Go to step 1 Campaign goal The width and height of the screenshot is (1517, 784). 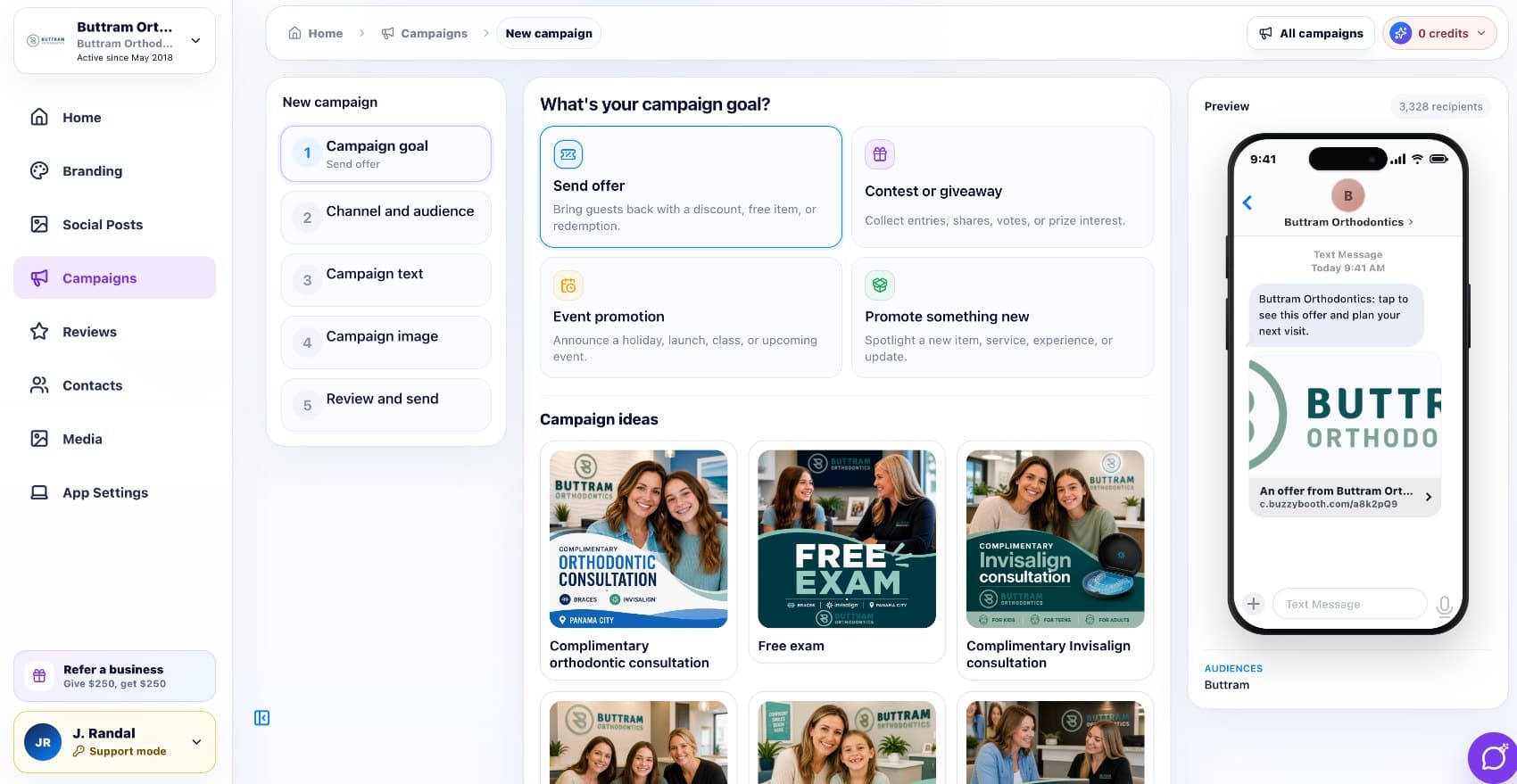(x=385, y=153)
